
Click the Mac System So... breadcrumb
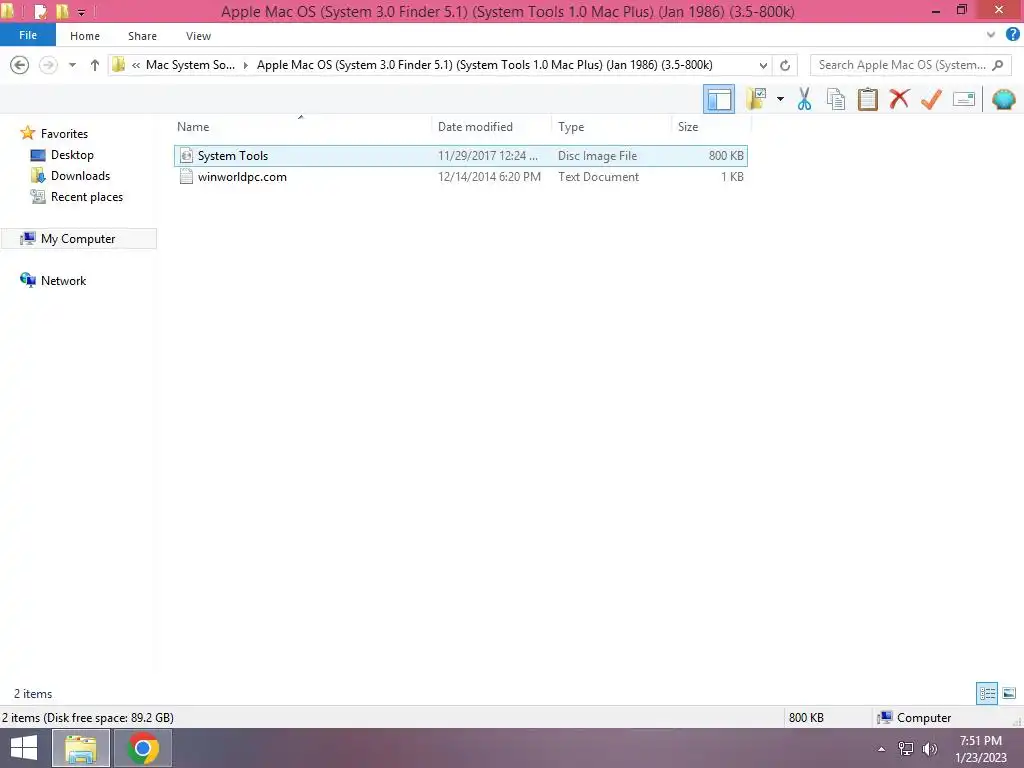click(x=190, y=65)
